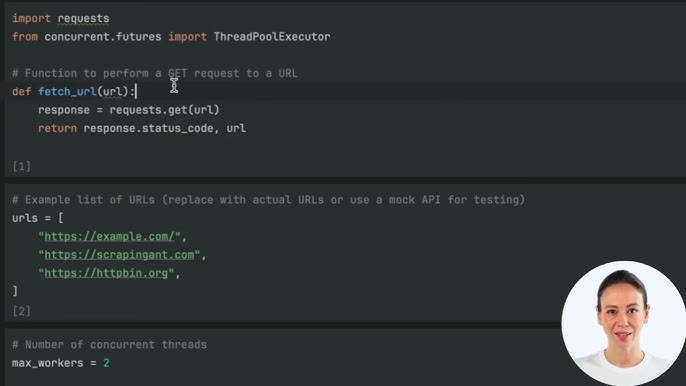The width and height of the screenshot is (686, 386).
Task: Select the cell execution marker [2]
Action: (x=21, y=311)
